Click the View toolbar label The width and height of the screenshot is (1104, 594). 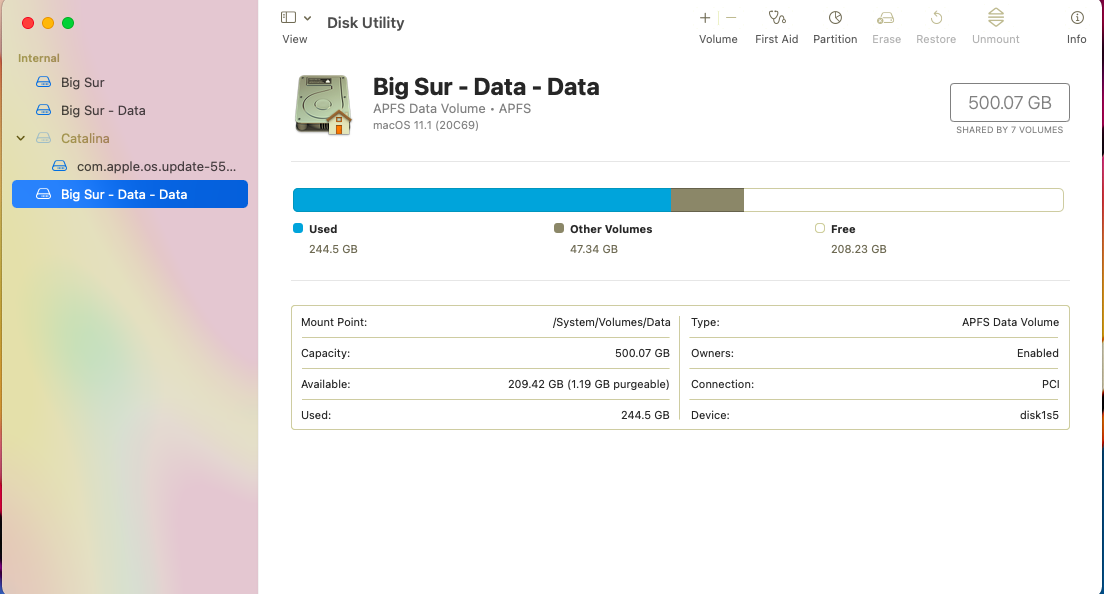[x=294, y=39]
